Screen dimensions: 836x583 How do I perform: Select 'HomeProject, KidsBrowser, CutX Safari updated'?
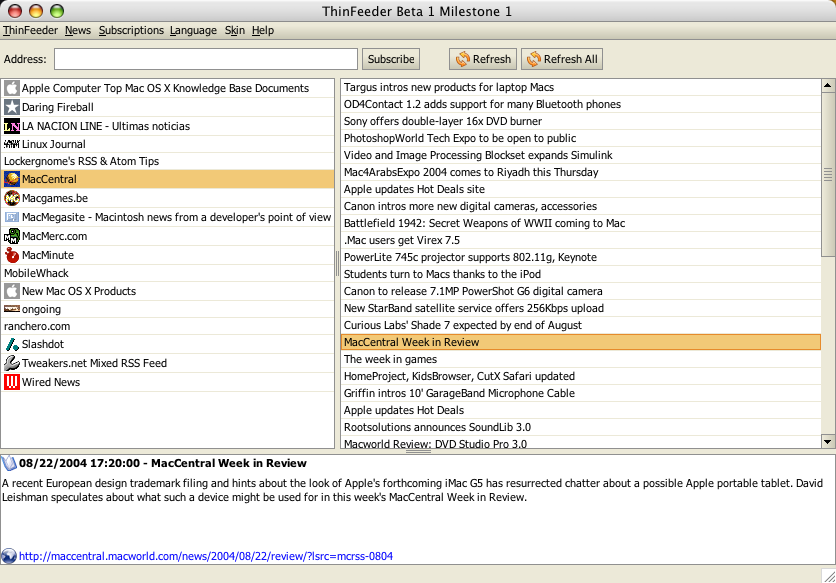click(581, 377)
